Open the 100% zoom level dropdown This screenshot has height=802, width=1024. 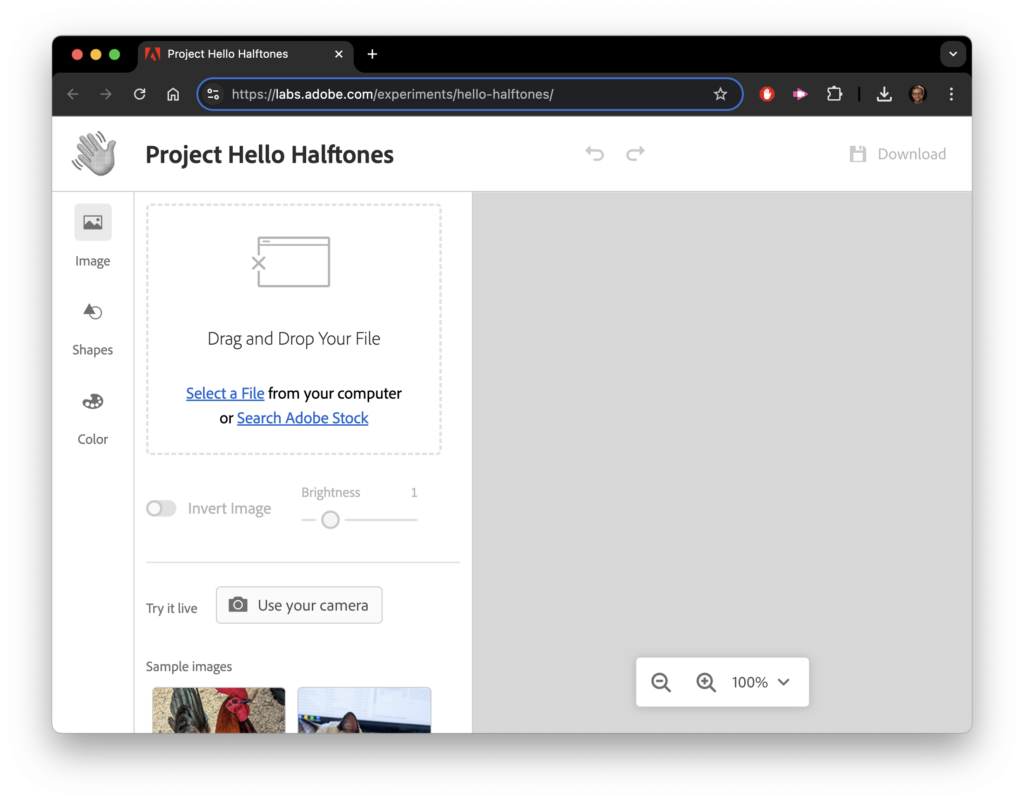coord(761,682)
